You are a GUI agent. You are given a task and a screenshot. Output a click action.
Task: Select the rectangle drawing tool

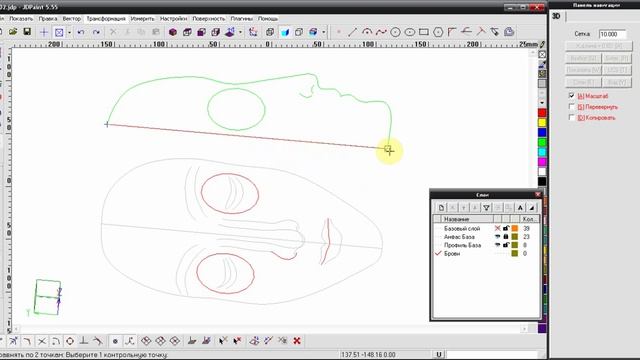click(x=424, y=32)
